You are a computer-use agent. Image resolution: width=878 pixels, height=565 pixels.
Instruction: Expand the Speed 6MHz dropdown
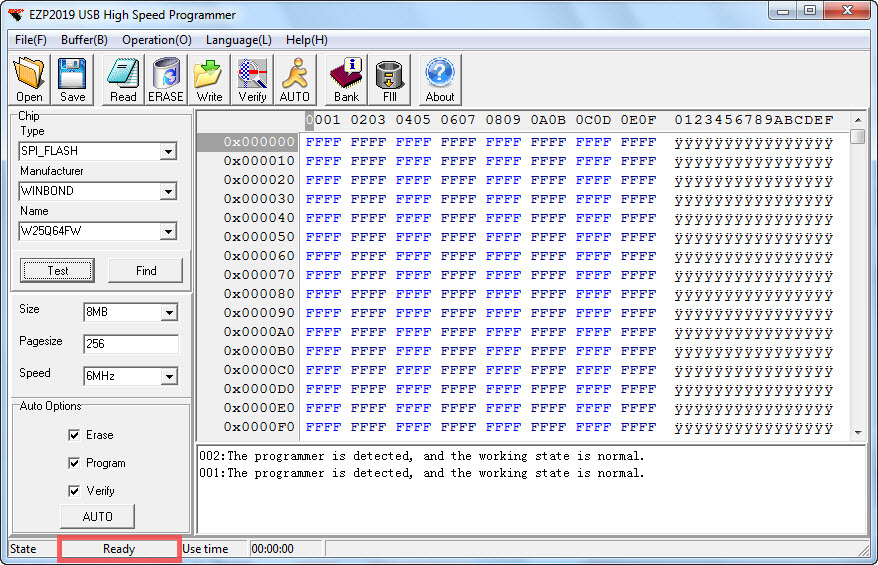point(168,377)
